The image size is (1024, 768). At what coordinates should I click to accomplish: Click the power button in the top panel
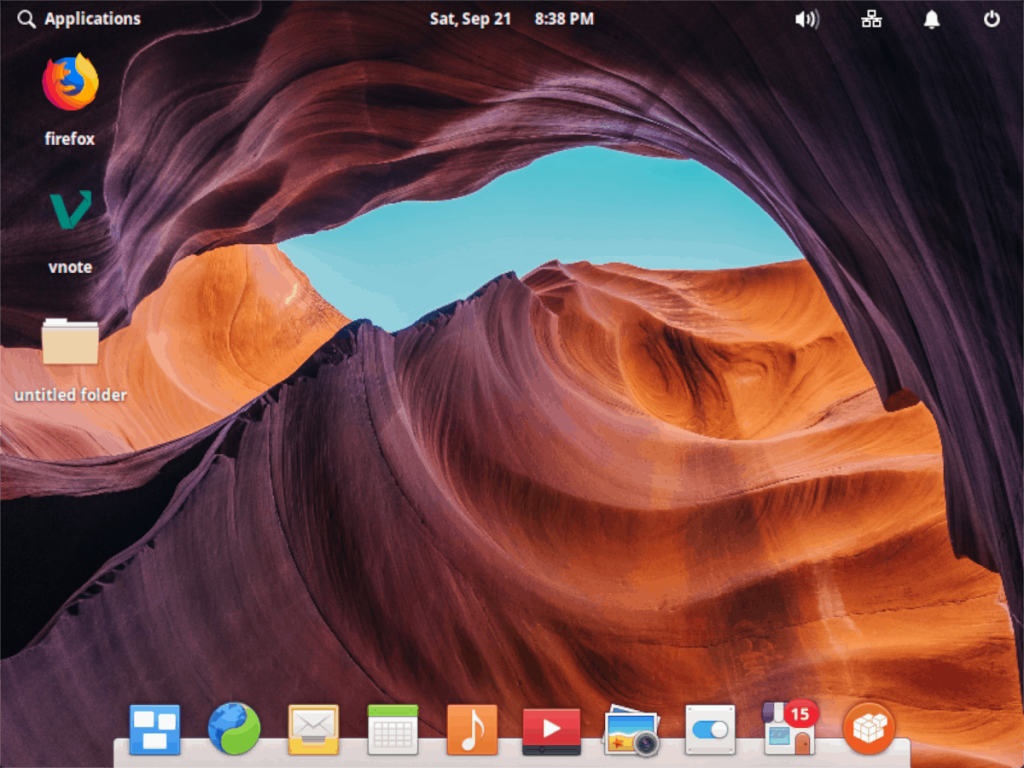coord(990,18)
